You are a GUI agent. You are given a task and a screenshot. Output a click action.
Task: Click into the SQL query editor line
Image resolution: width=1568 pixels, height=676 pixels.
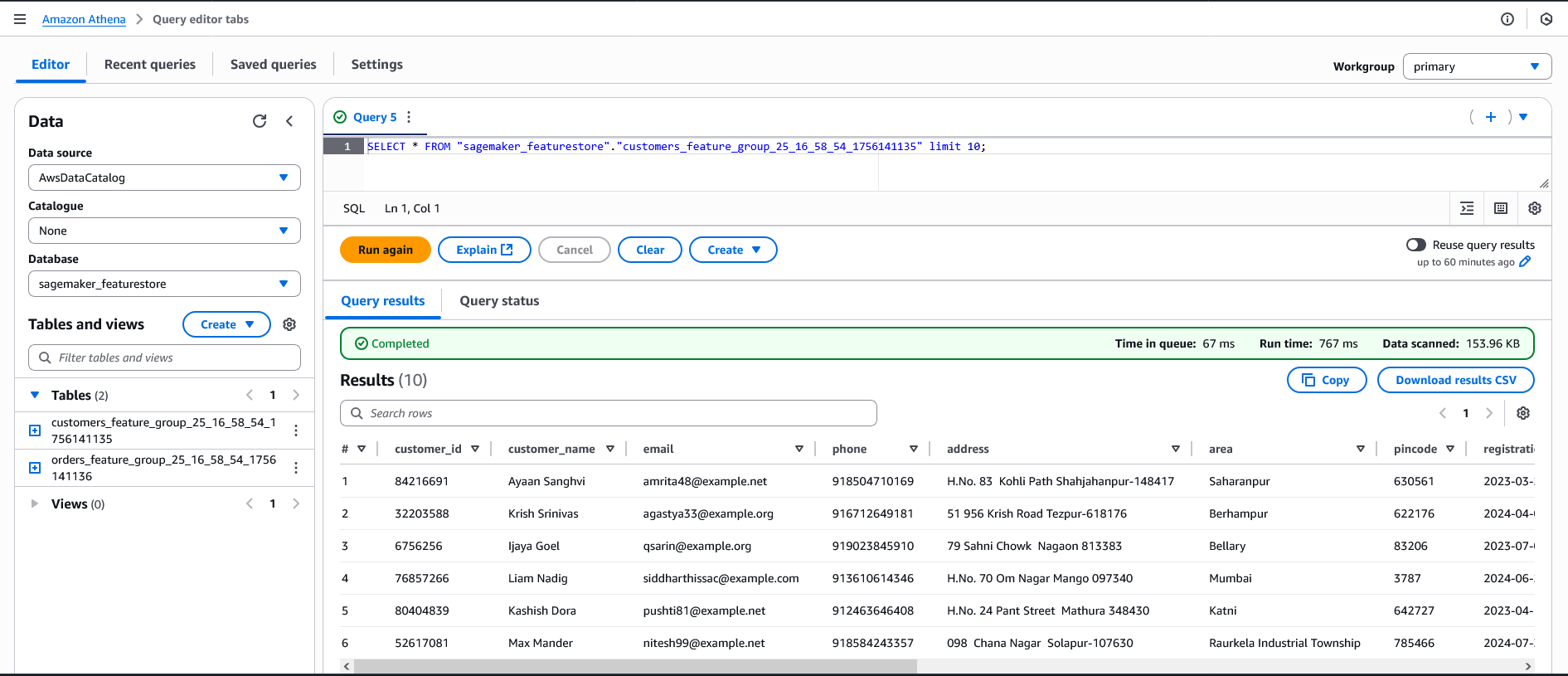point(957,146)
